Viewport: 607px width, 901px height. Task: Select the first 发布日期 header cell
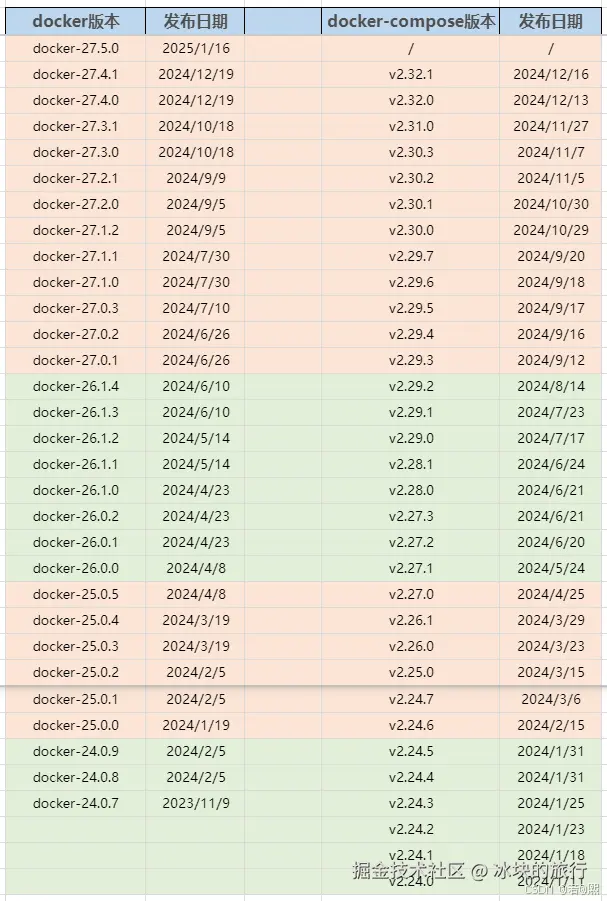pyautogui.click(x=195, y=22)
